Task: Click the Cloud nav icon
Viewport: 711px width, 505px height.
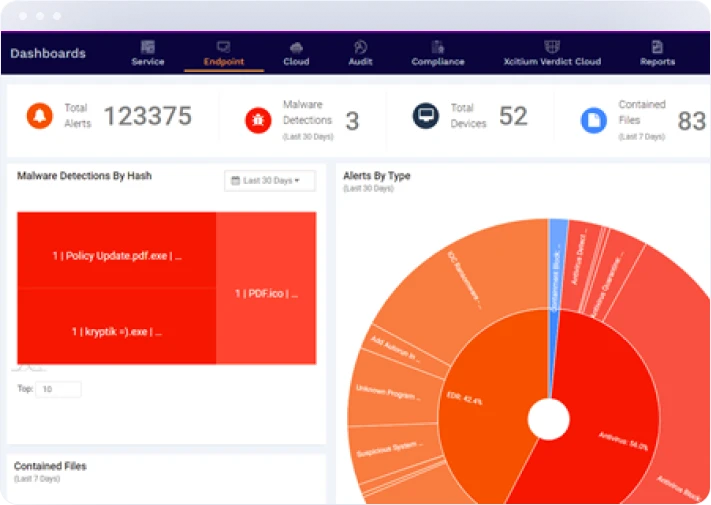Action: click(x=296, y=47)
